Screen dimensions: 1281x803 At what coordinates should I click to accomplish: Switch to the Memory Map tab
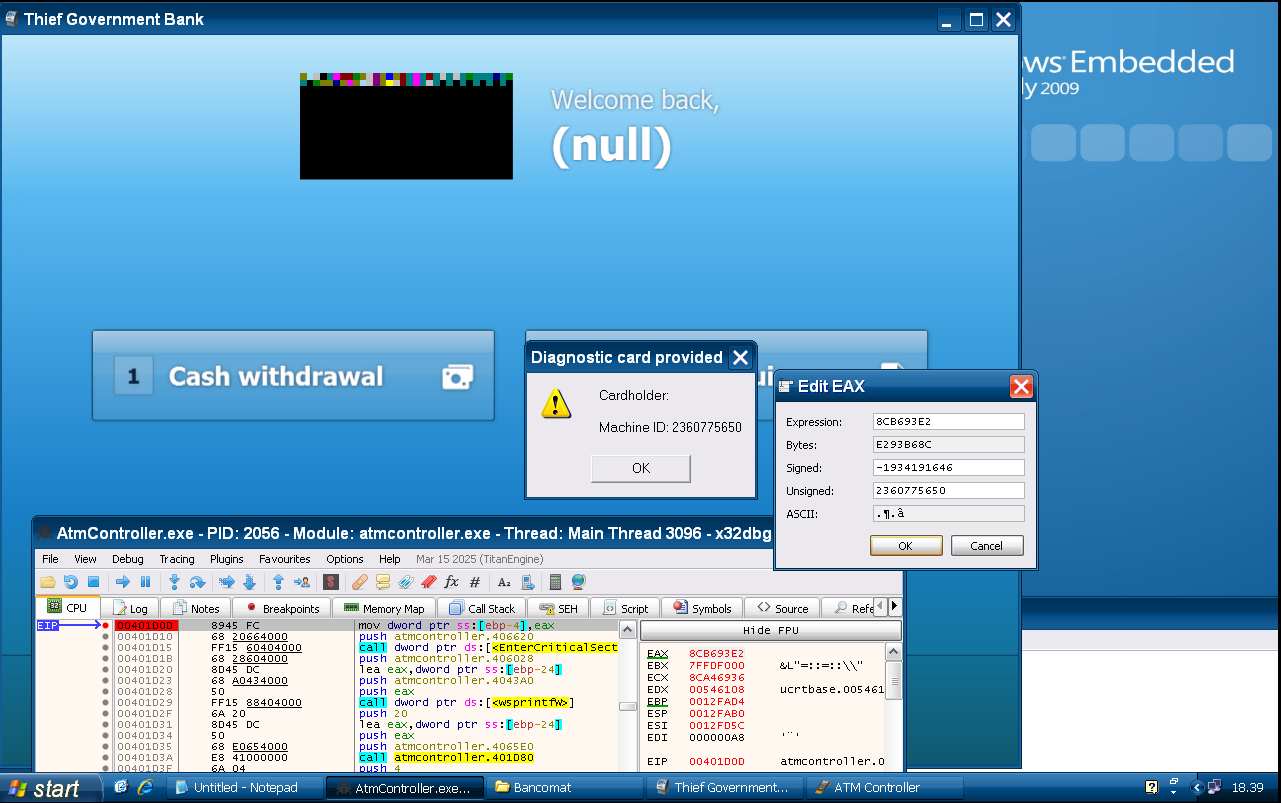tap(383, 608)
